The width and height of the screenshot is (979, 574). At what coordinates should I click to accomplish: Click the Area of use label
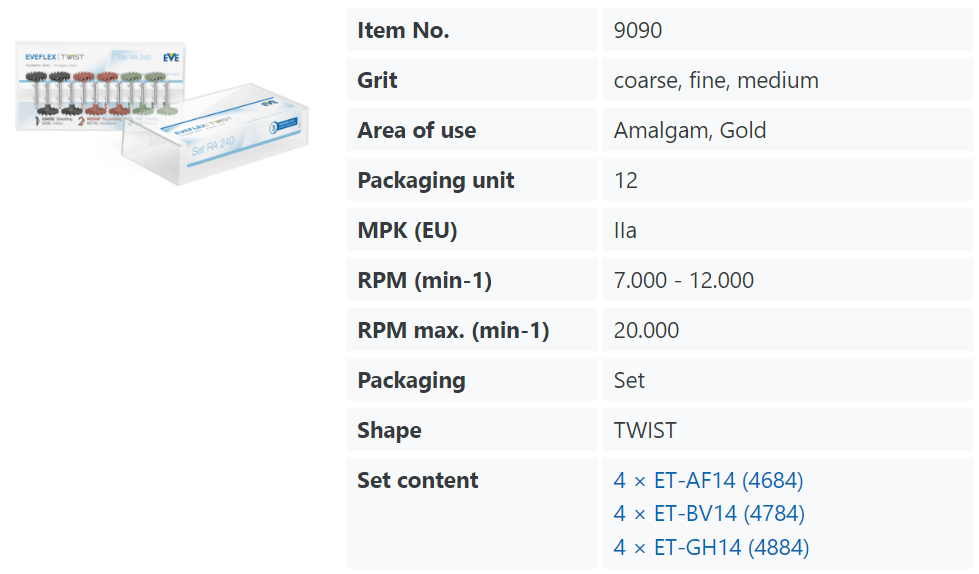click(416, 130)
